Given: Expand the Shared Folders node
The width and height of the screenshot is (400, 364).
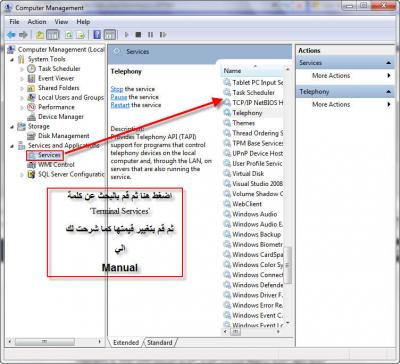Looking at the screenshot, I should click(22, 88).
